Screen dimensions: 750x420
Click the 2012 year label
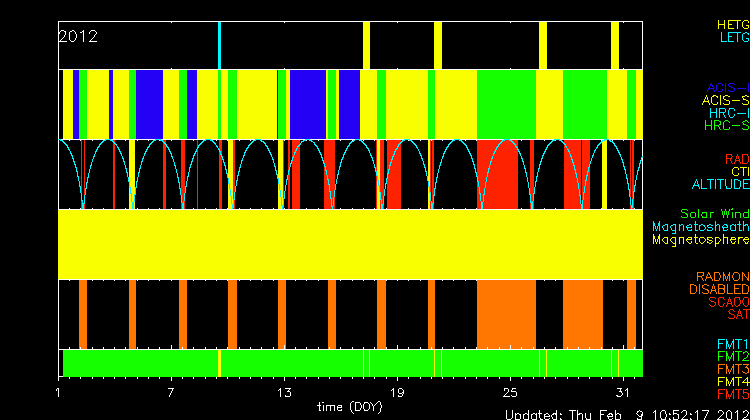pos(78,36)
